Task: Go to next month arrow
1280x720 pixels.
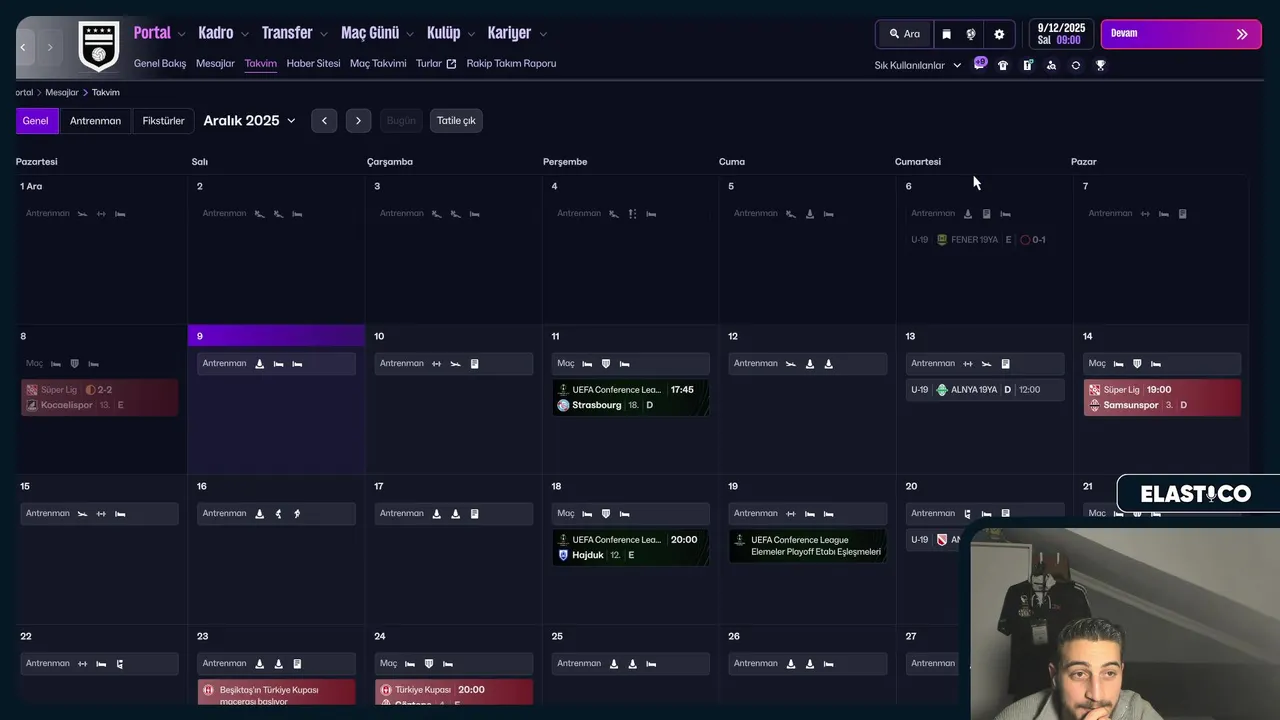Action: [358, 121]
